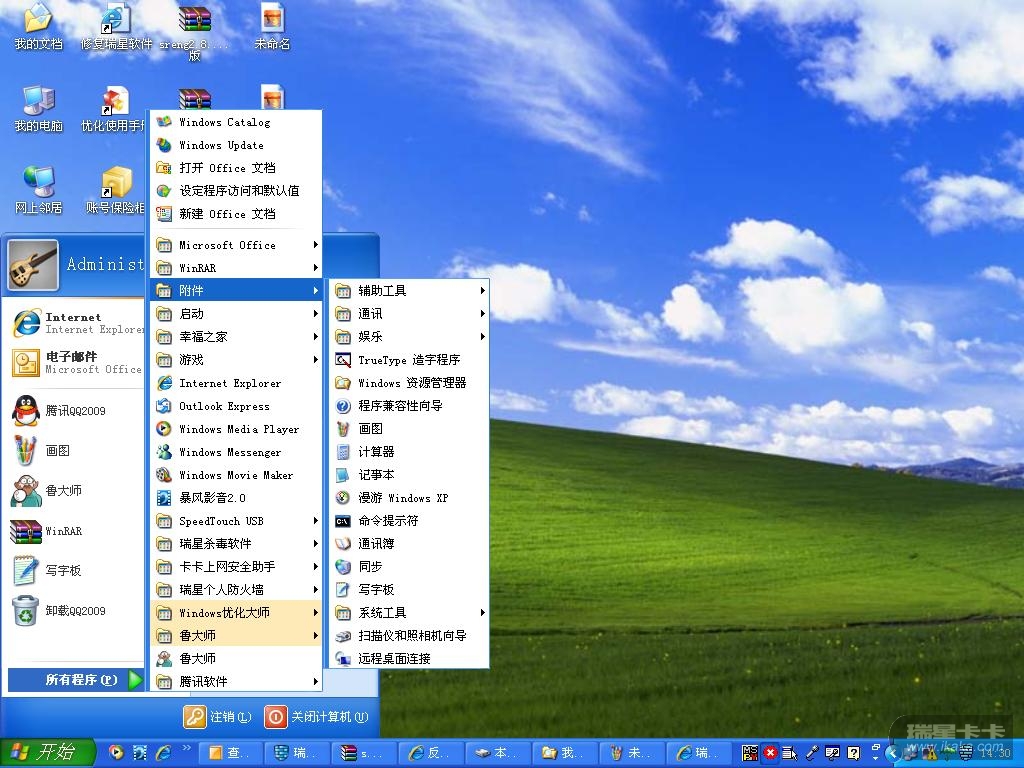
Task: Open 暴风影音2.0 program
Action: tap(212, 498)
